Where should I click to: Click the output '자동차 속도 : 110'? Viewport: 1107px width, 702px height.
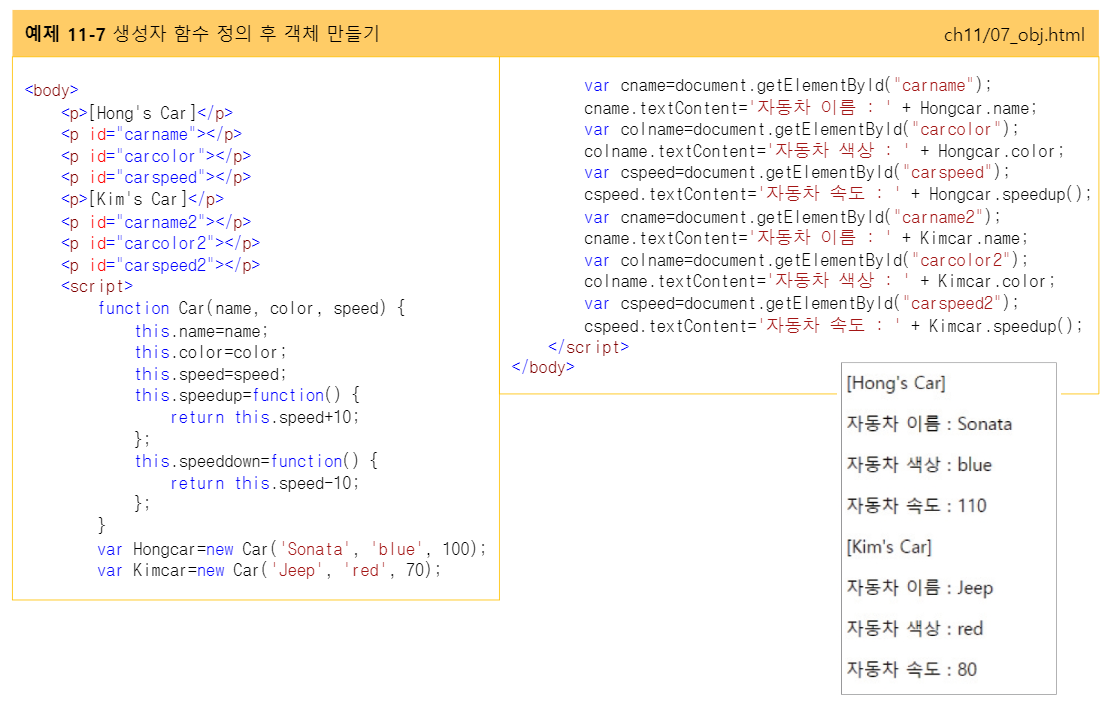(916, 506)
